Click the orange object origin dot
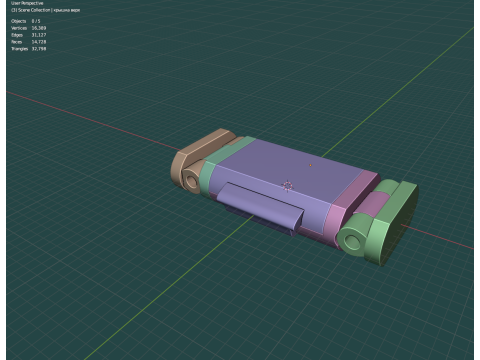 point(310,165)
